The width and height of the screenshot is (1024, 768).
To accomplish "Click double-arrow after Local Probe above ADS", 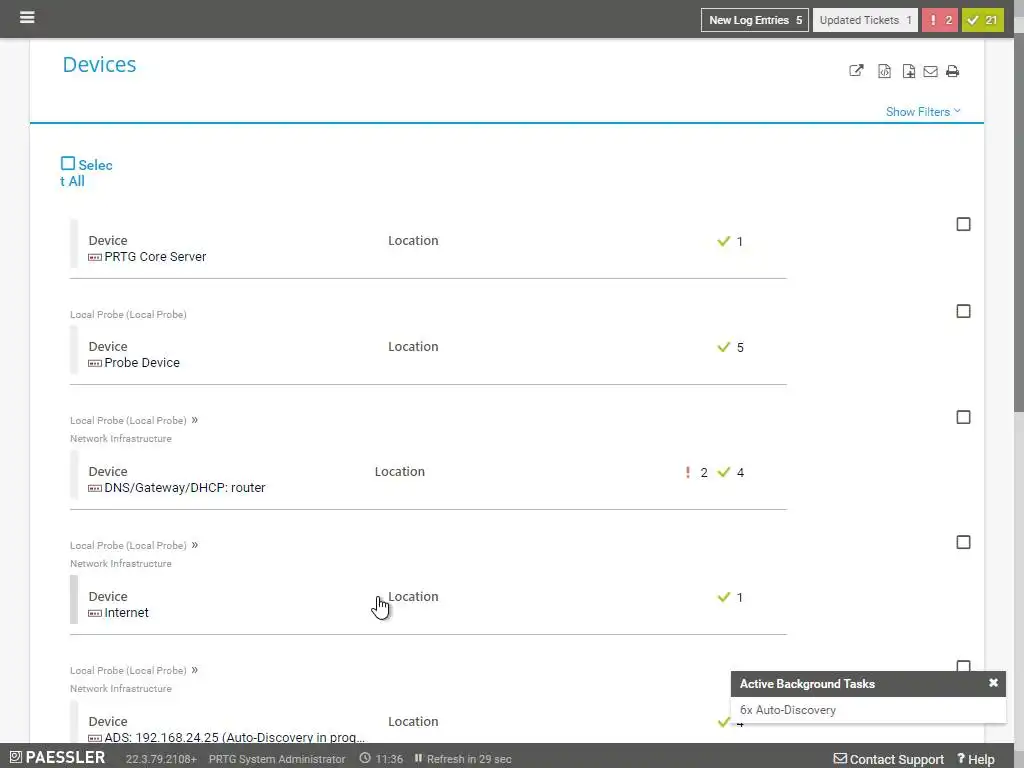I will point(195,670).
